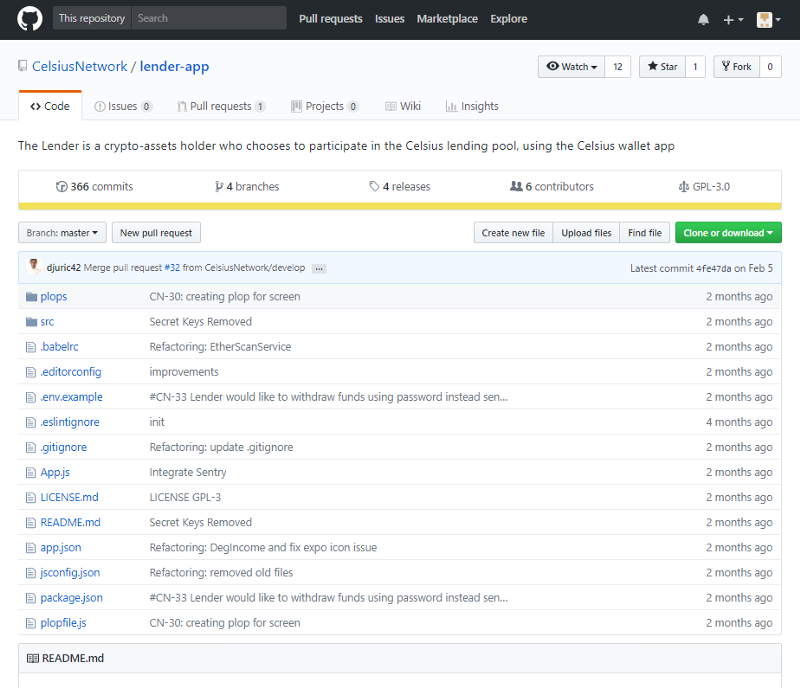View 366 commits history

click(x=94, y=187)
